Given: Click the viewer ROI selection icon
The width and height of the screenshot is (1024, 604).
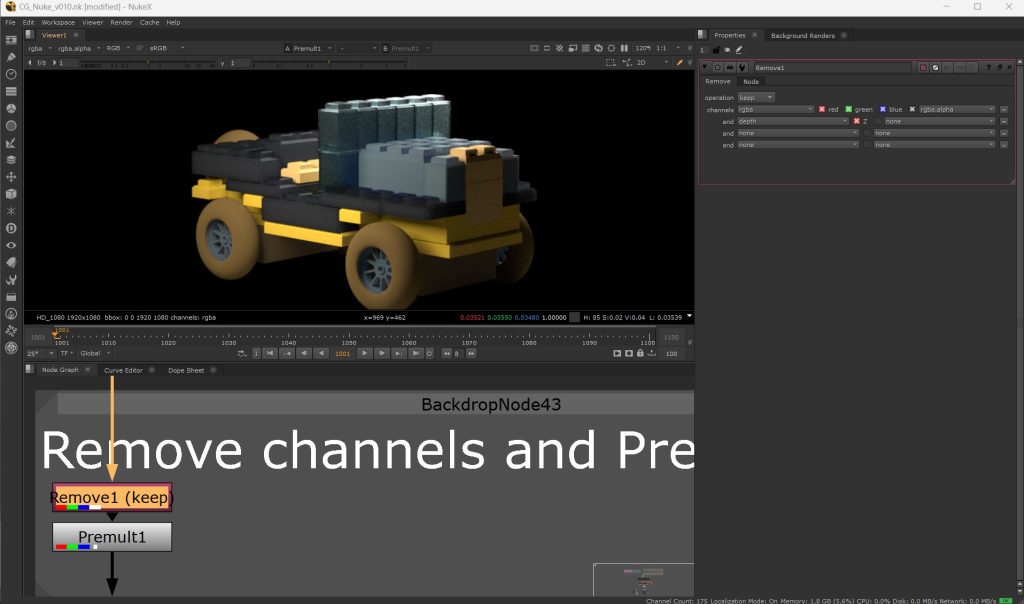Looking at the screenshot, I should coord(610,63).
